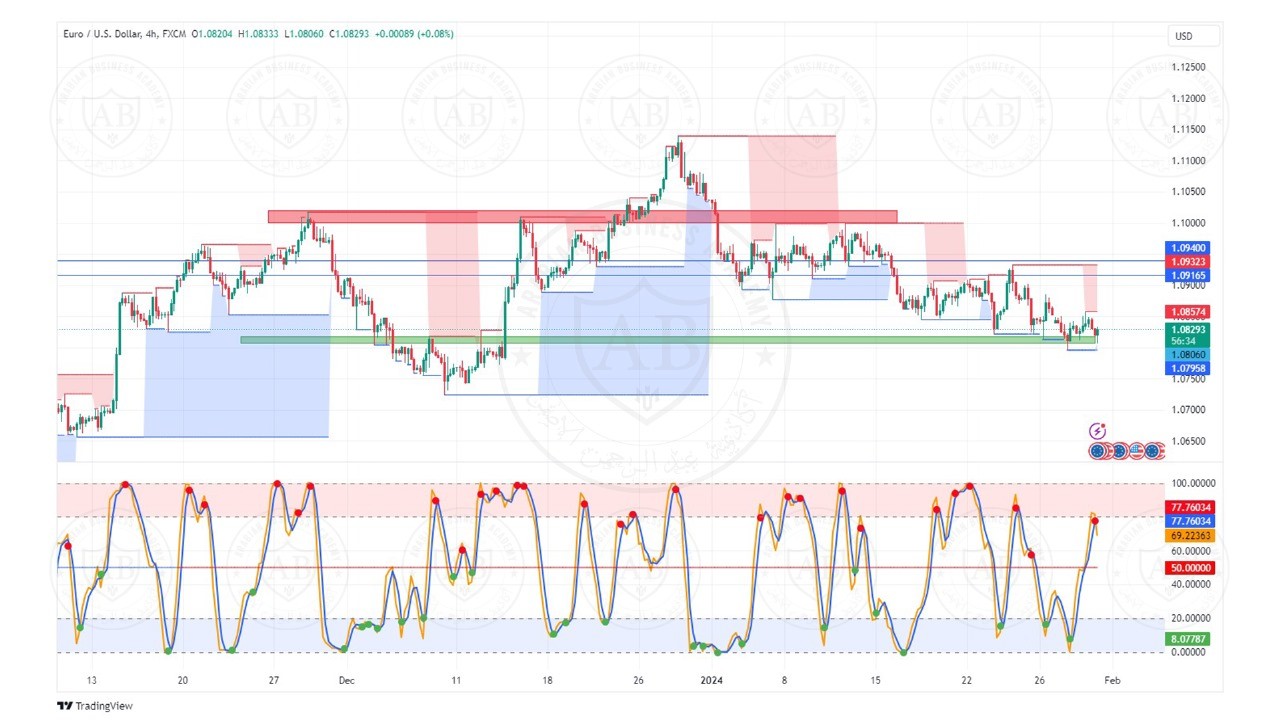The height and width of the screenshot is (720, 1280).
Task: Click the 56:34 candle countdown label
Action: pyautogui.click(x=1183, y=341)
